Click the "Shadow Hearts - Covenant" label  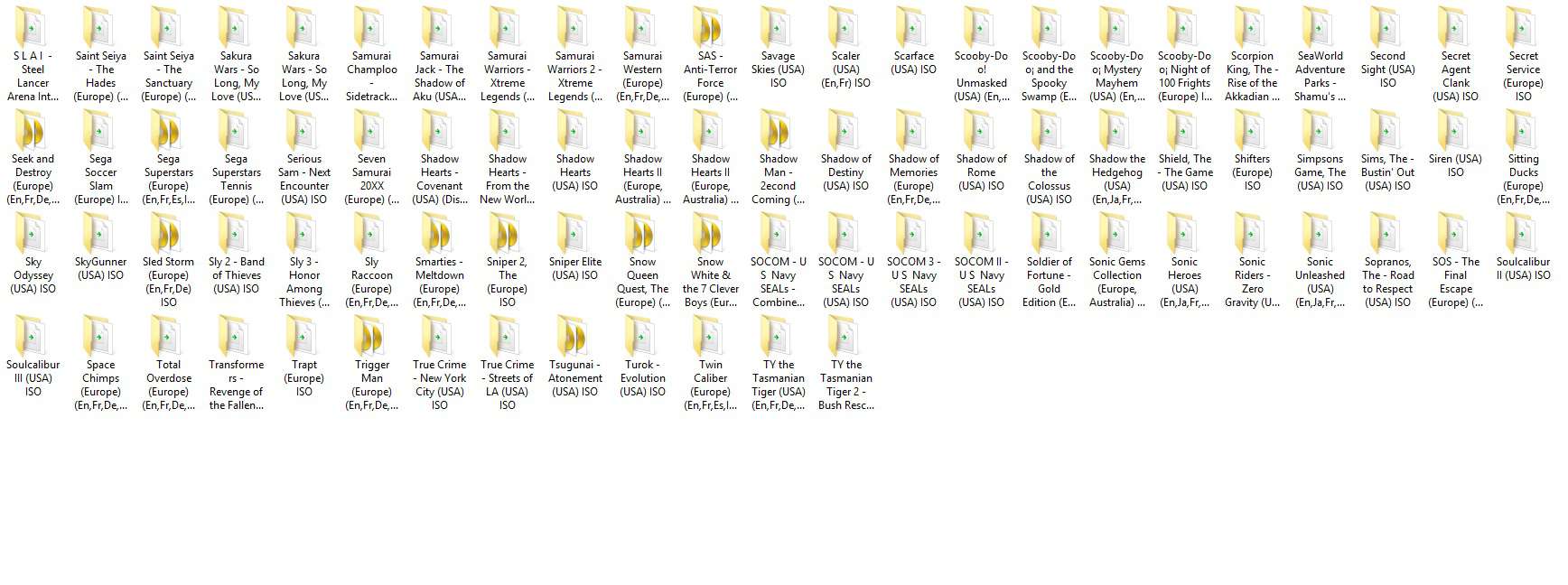439,179
